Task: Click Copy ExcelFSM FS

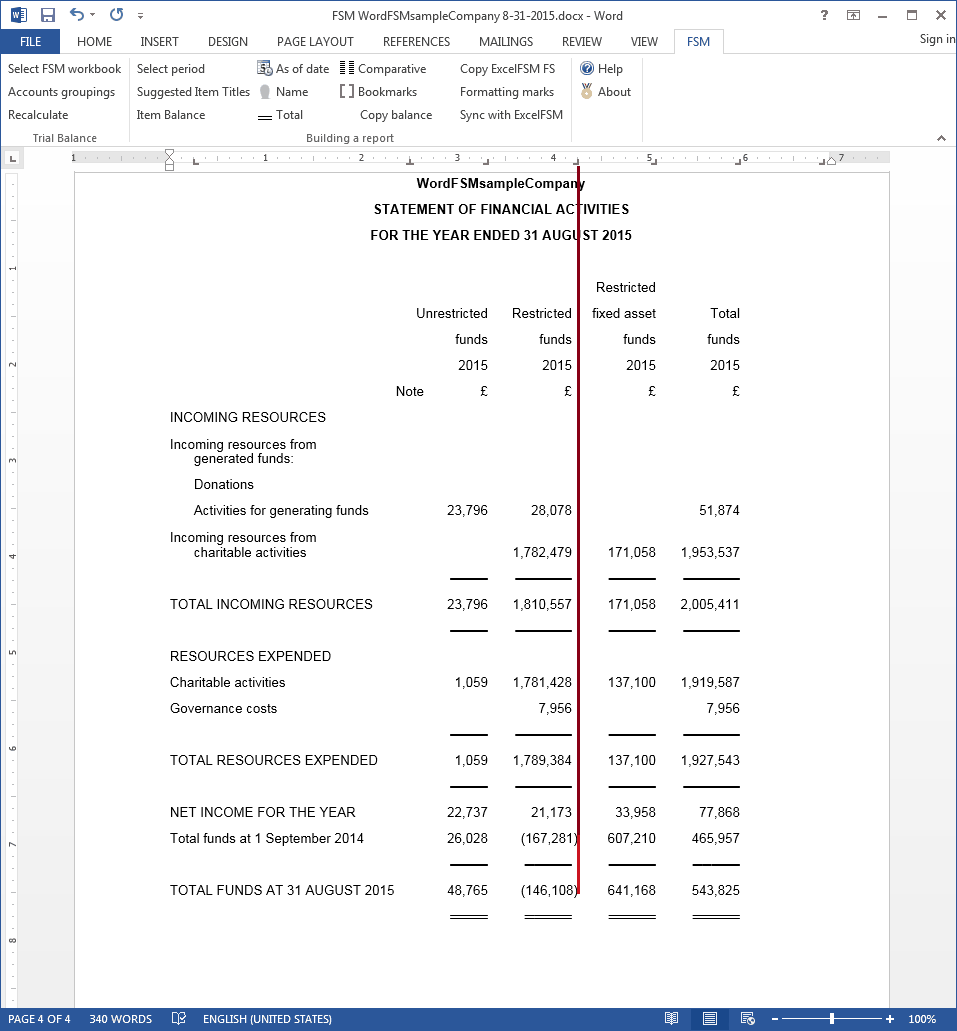Action: [507, 68]
